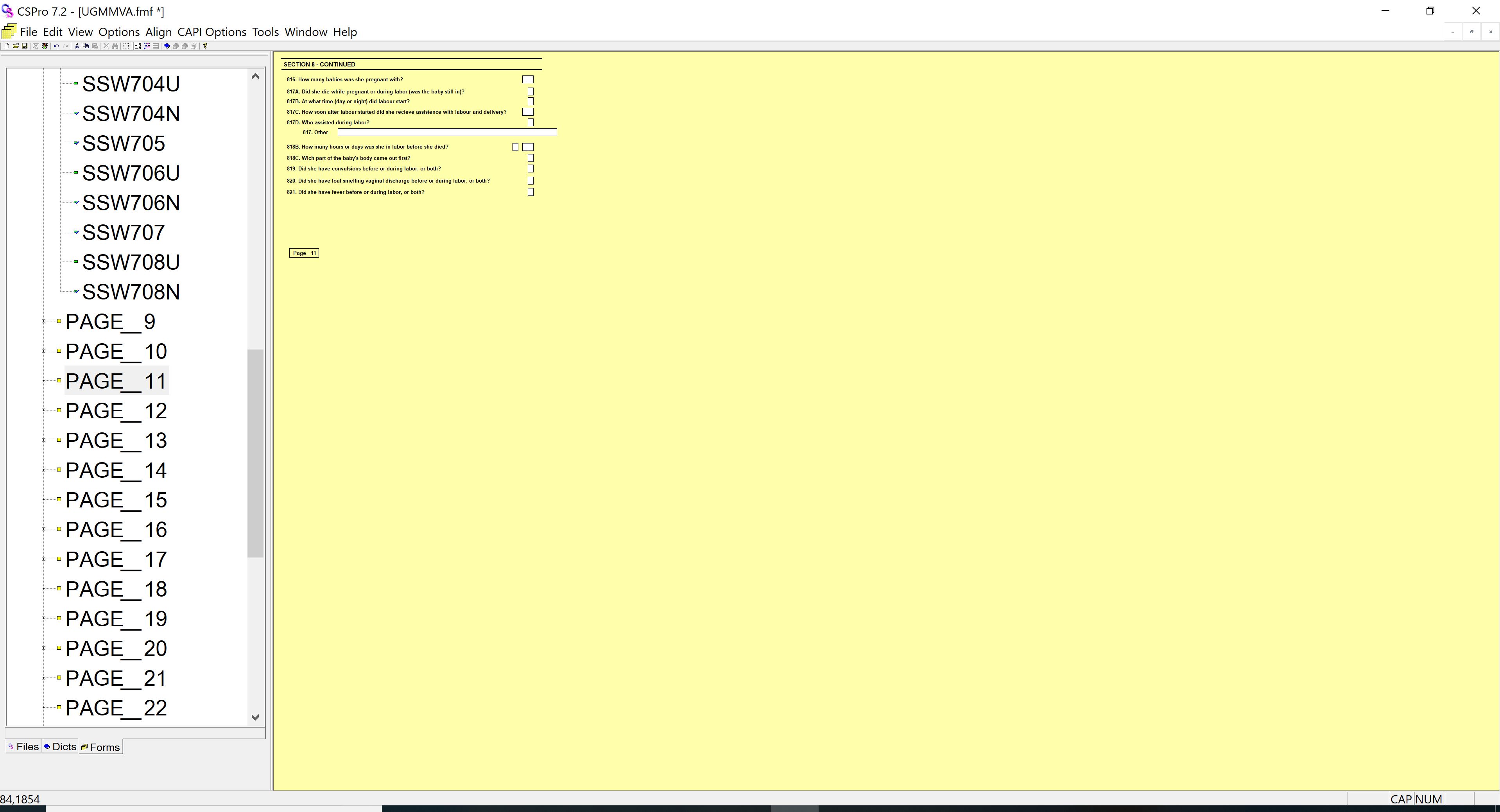This screenshot has height=812, width=1500.
Task: Click the document icon left of File menu
Action: coord(9,32)
